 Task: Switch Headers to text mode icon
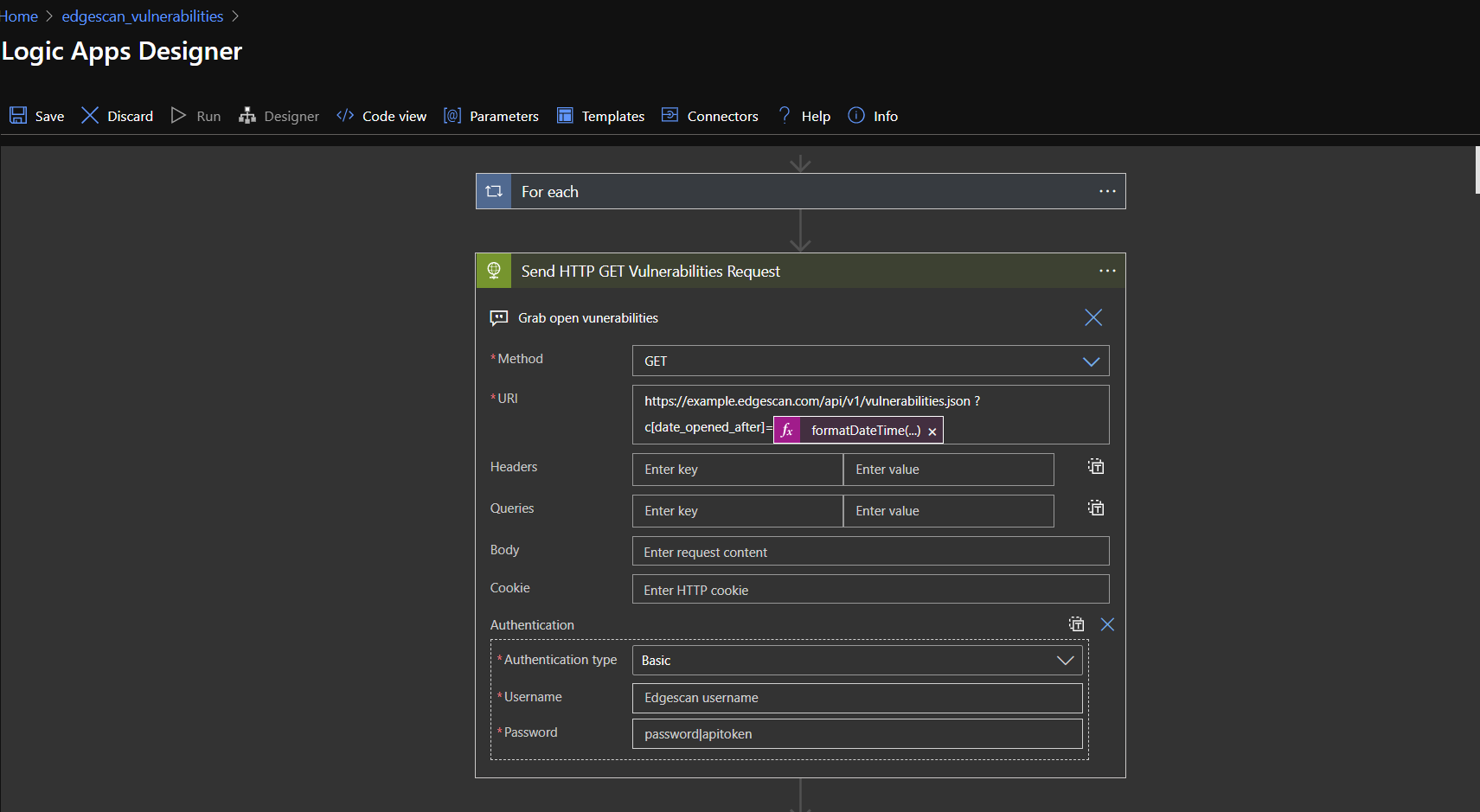[x=1096, y=467]
